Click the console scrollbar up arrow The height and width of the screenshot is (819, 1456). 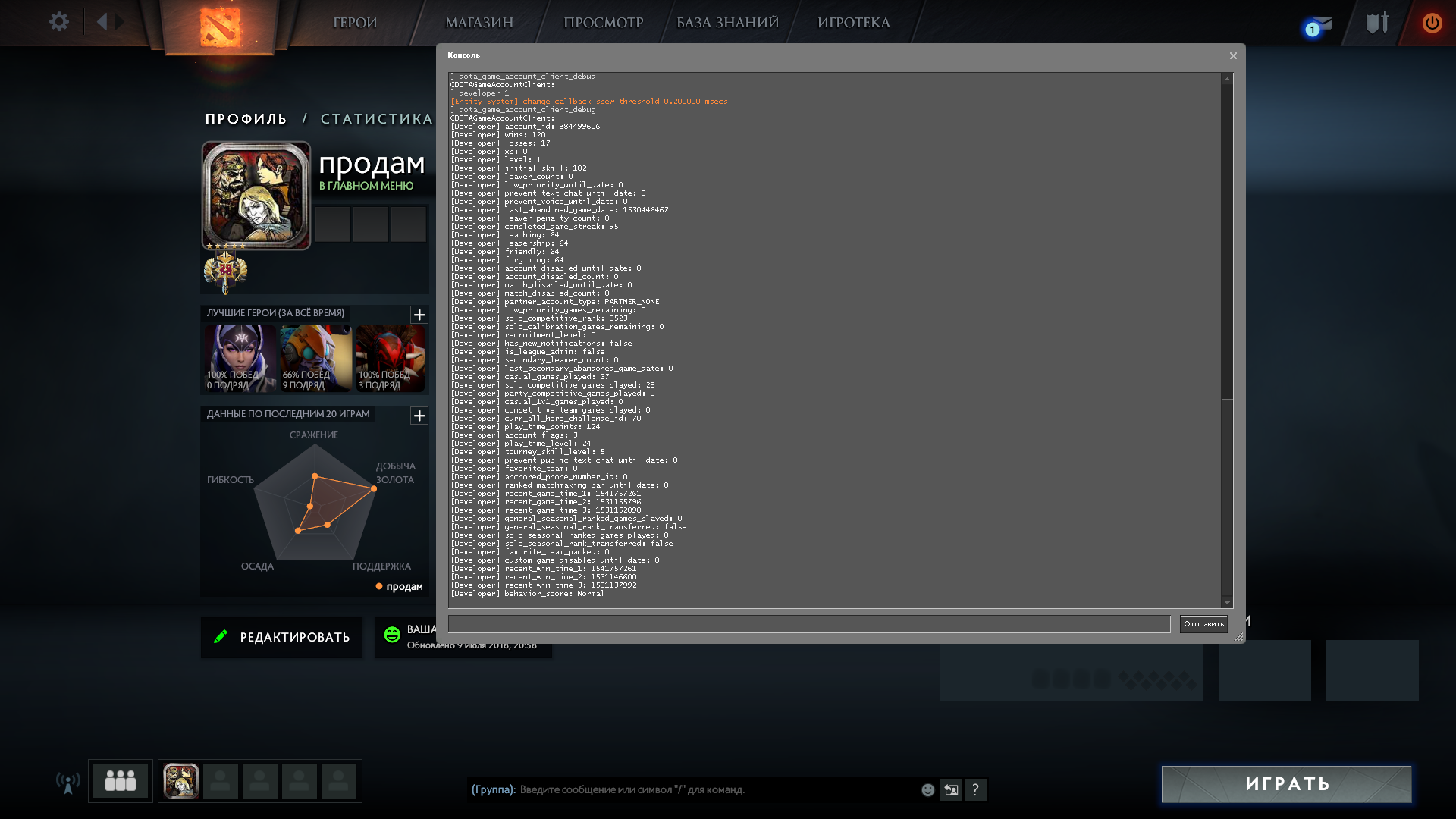pos(1227,79)
